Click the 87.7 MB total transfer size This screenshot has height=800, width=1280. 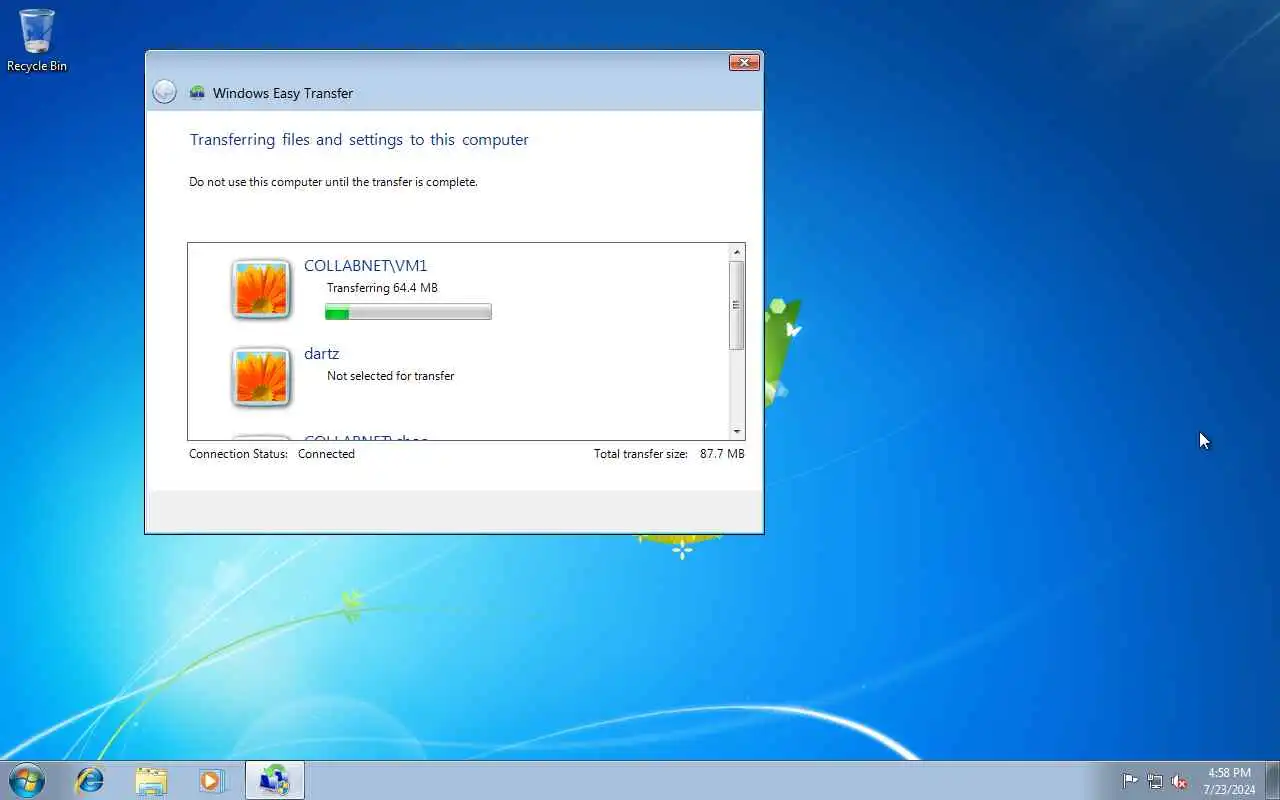(722, 454)
